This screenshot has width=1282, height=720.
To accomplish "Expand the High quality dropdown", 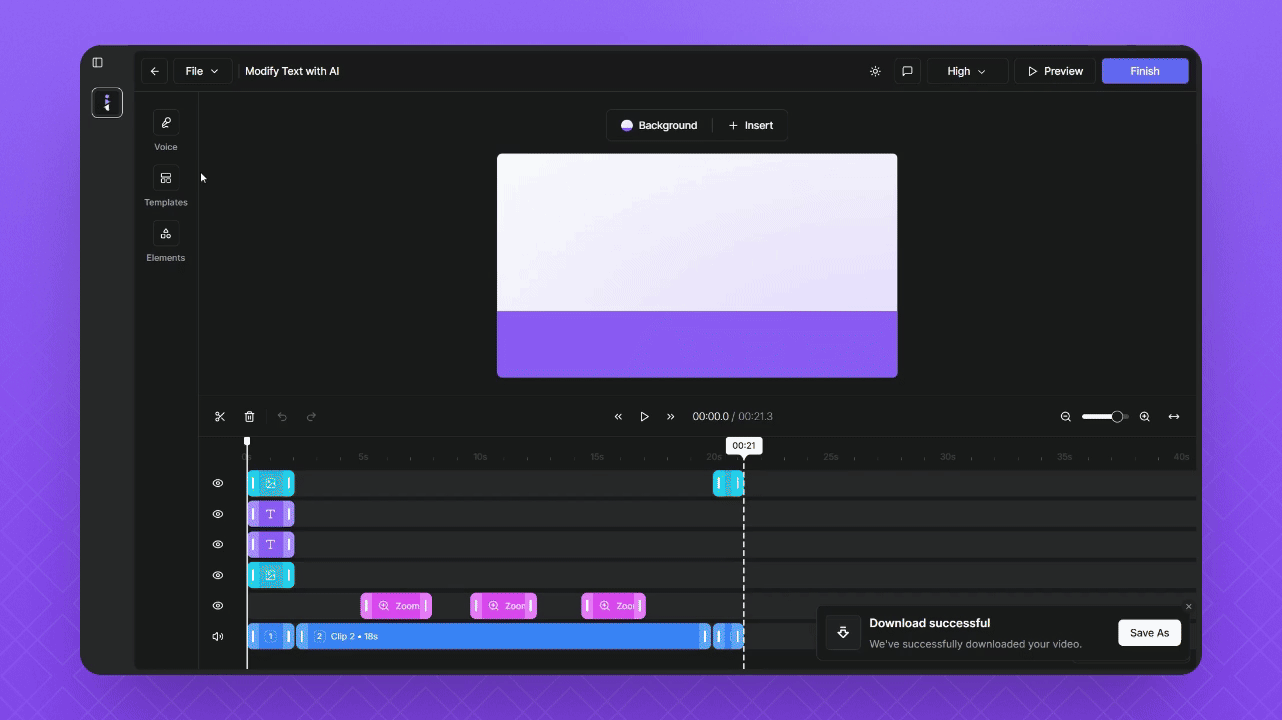I will point(967,71).
